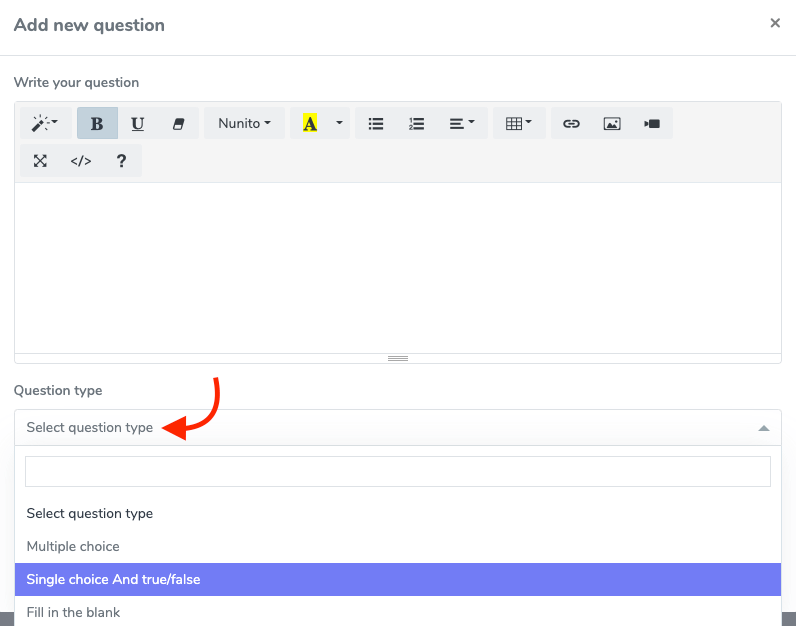
Task: Click the insert video icon
Action: click(652, 124)
